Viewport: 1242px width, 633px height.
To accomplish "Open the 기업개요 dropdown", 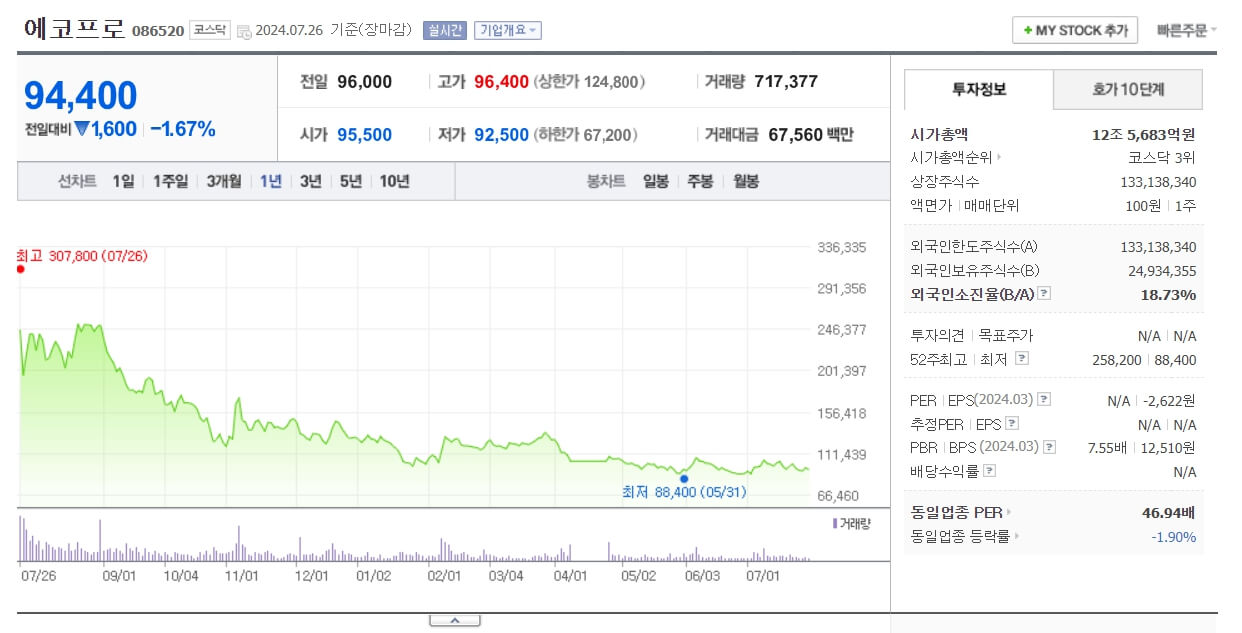I will point(508,30).
